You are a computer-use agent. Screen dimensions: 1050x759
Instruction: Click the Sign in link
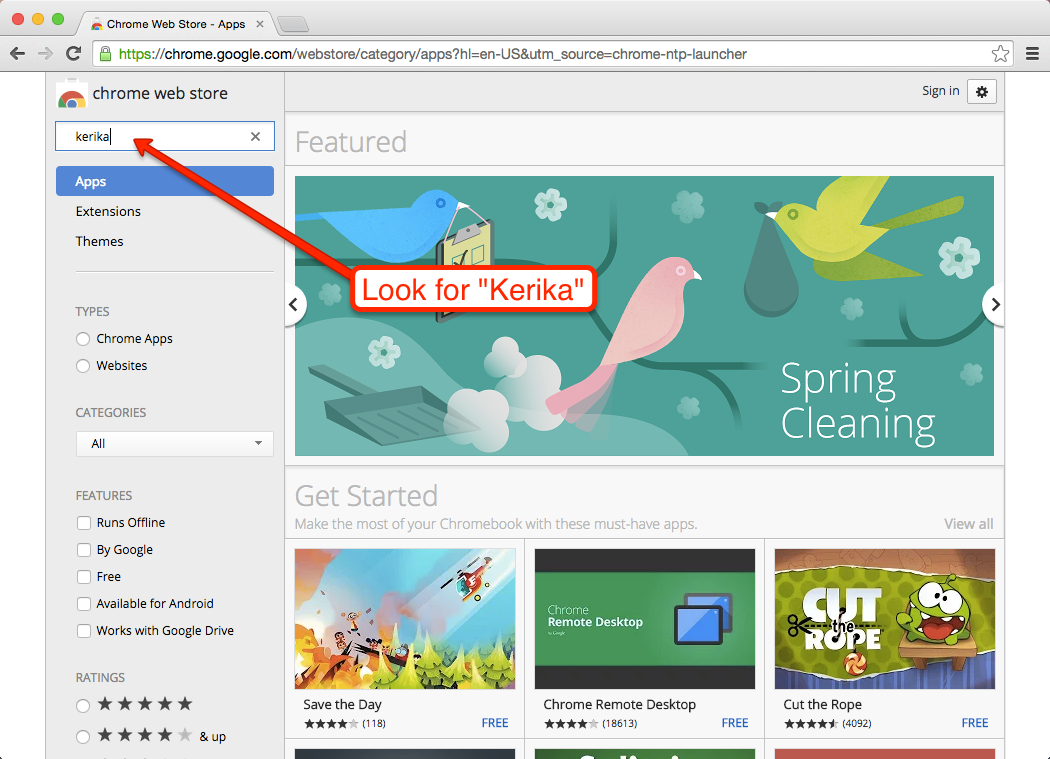[x=940, y=91]
